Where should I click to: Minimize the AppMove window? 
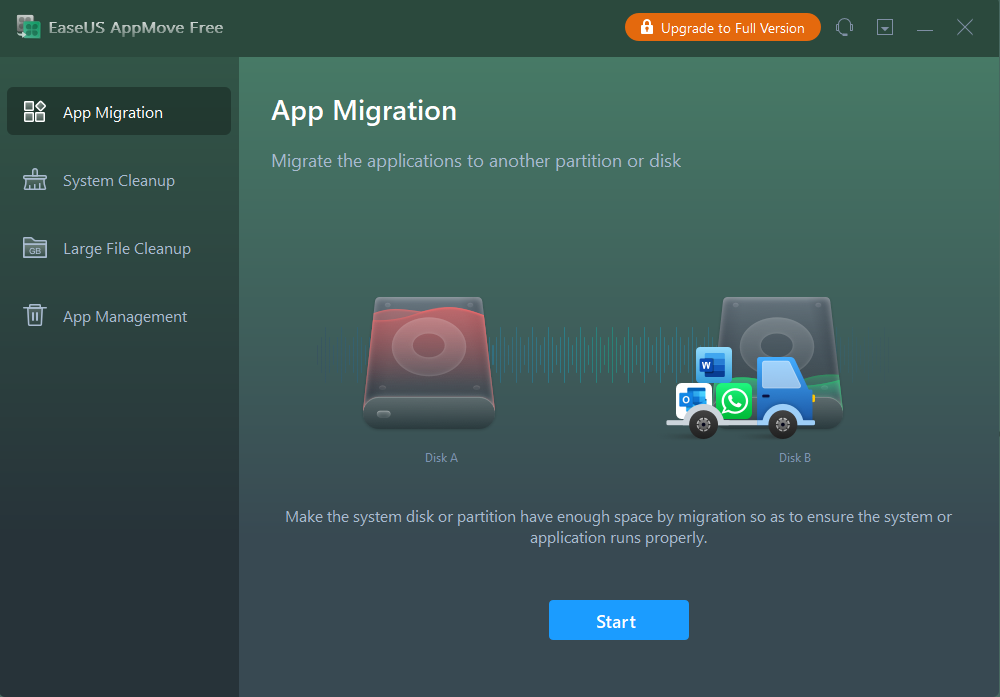[925, 28]
